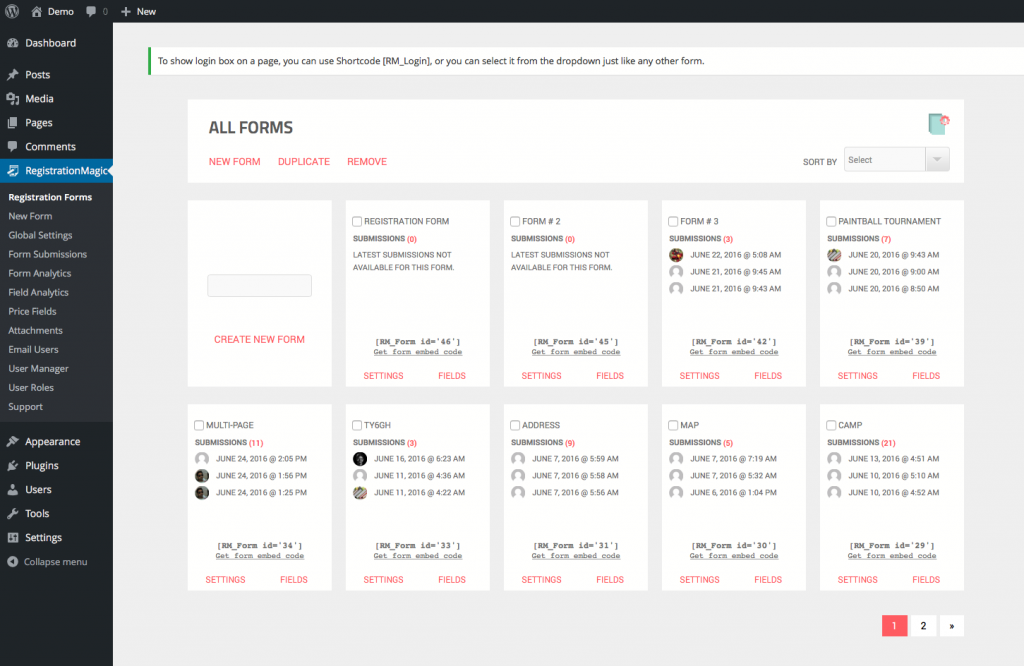This screenshot has width=1024, height=666.
Task: Open Media library from the sidebar icon
Action: 11,98
